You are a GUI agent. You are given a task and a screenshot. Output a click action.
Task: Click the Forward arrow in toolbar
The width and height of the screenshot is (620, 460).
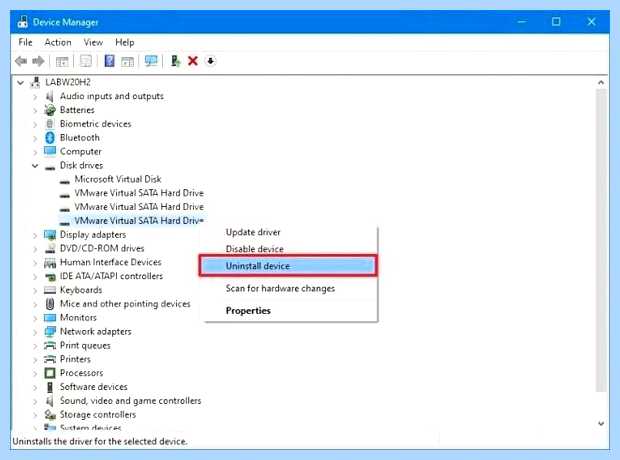tap(38, 61)
